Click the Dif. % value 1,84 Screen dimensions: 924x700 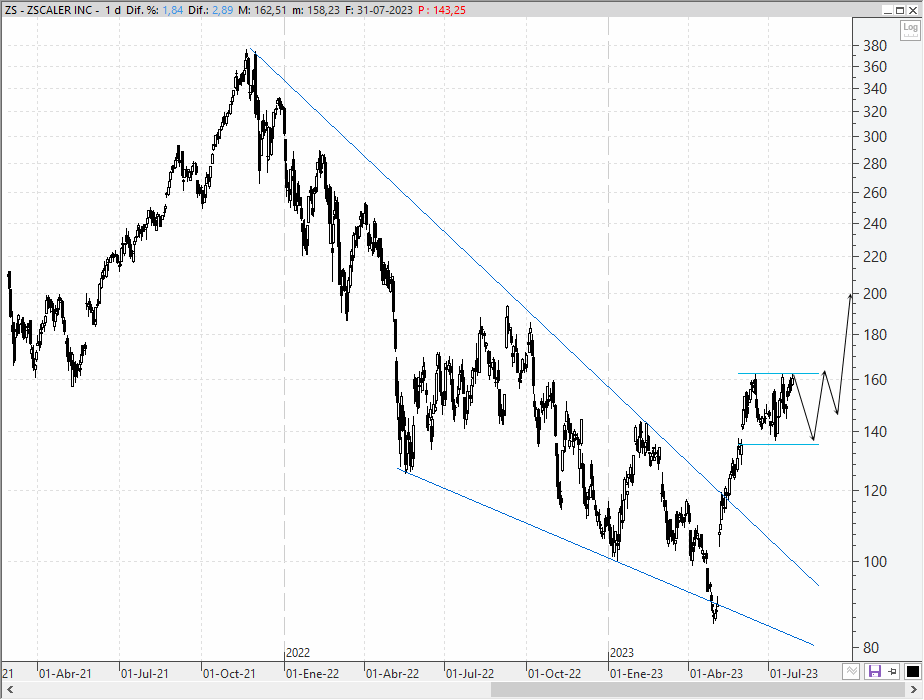[x=173, y=10]
